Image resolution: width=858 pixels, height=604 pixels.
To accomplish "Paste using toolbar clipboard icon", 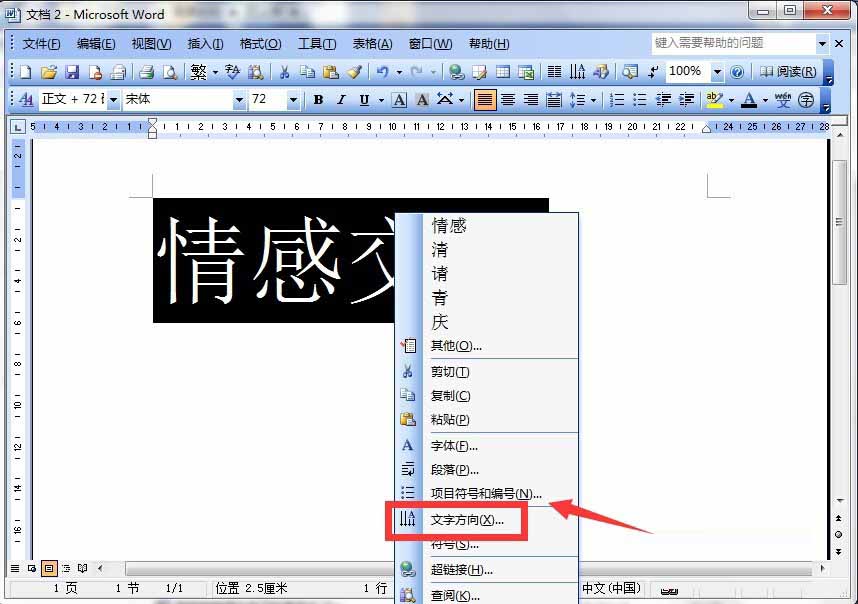I will click(x=331, y=72).
